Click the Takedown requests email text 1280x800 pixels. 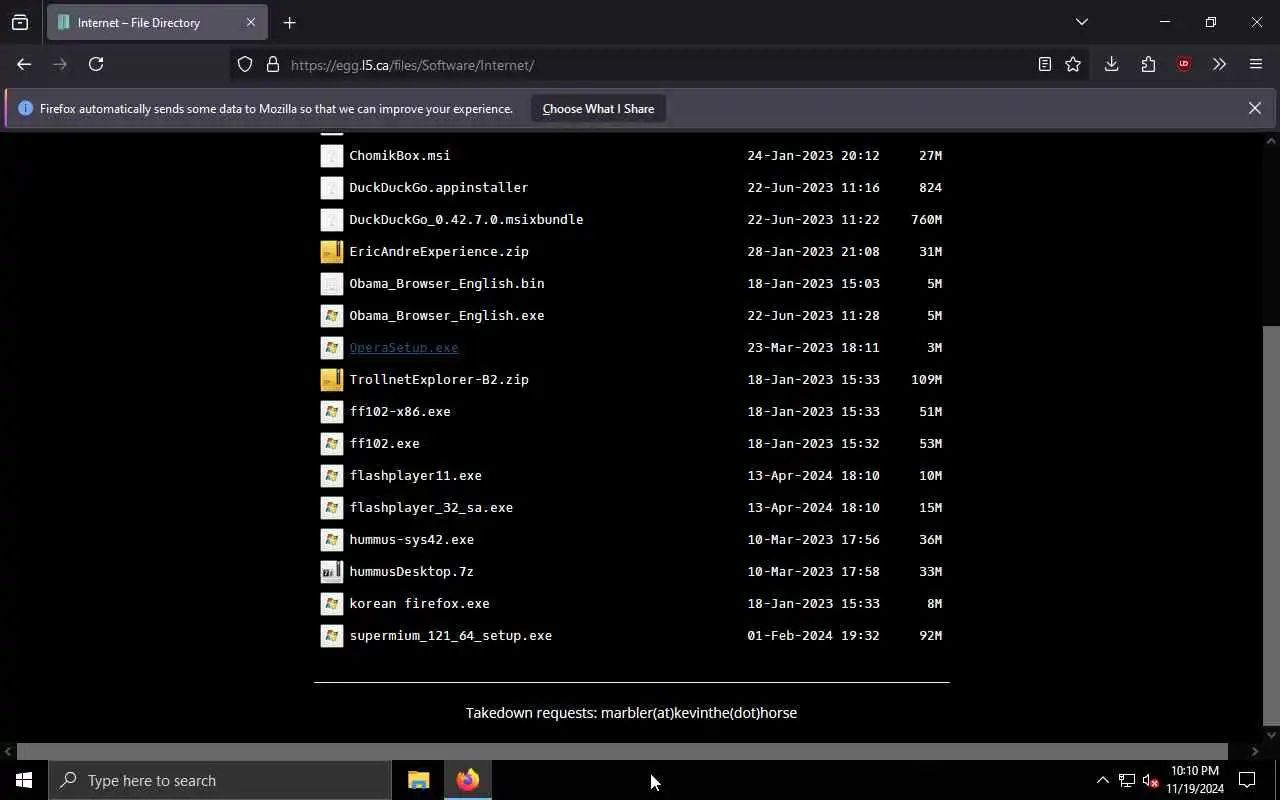pyautogui.click(x=631, y=713)
